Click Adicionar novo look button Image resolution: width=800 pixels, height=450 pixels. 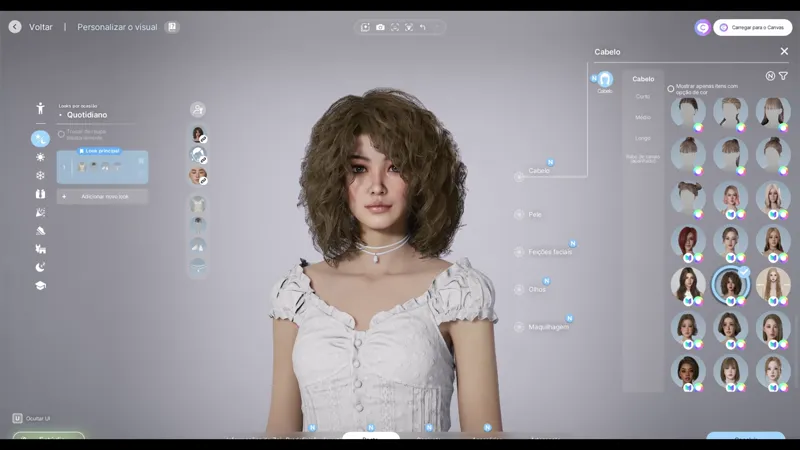[102, 196]
